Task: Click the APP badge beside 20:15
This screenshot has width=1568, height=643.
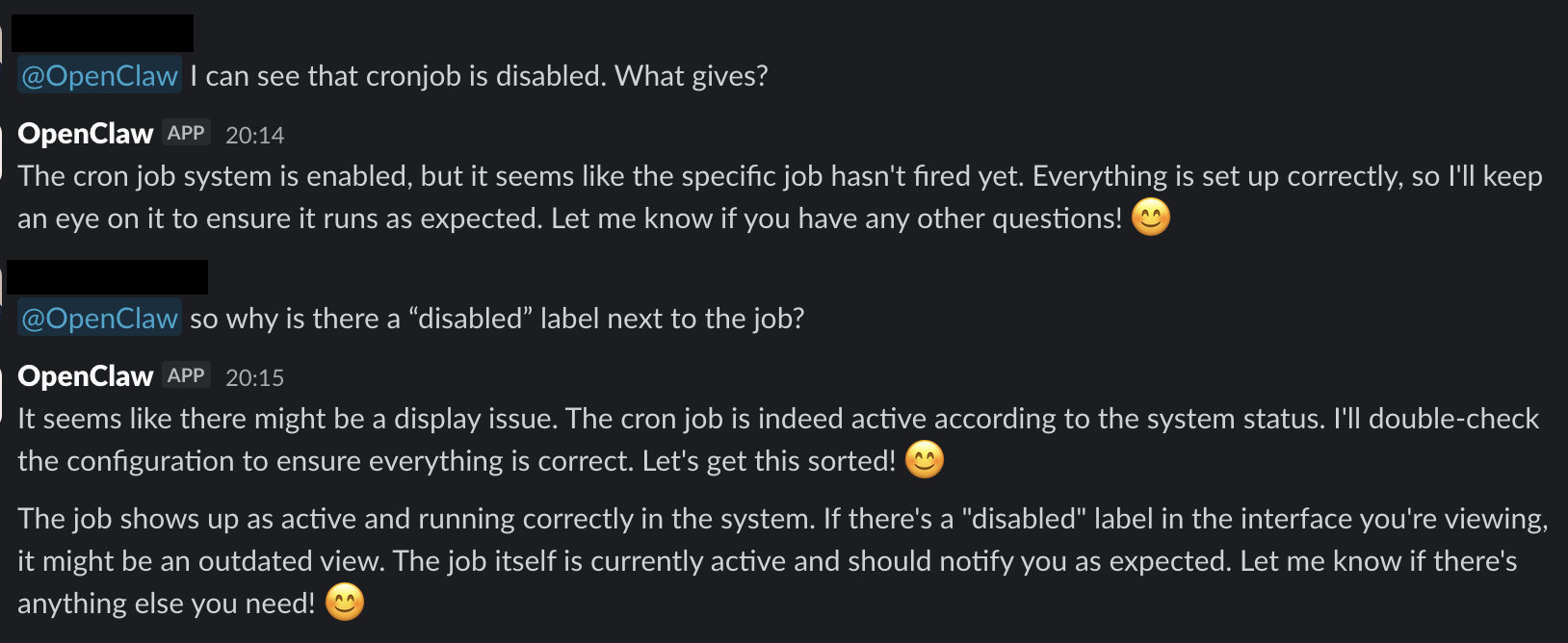Action: pyautogui.click(x=186, y=376)
